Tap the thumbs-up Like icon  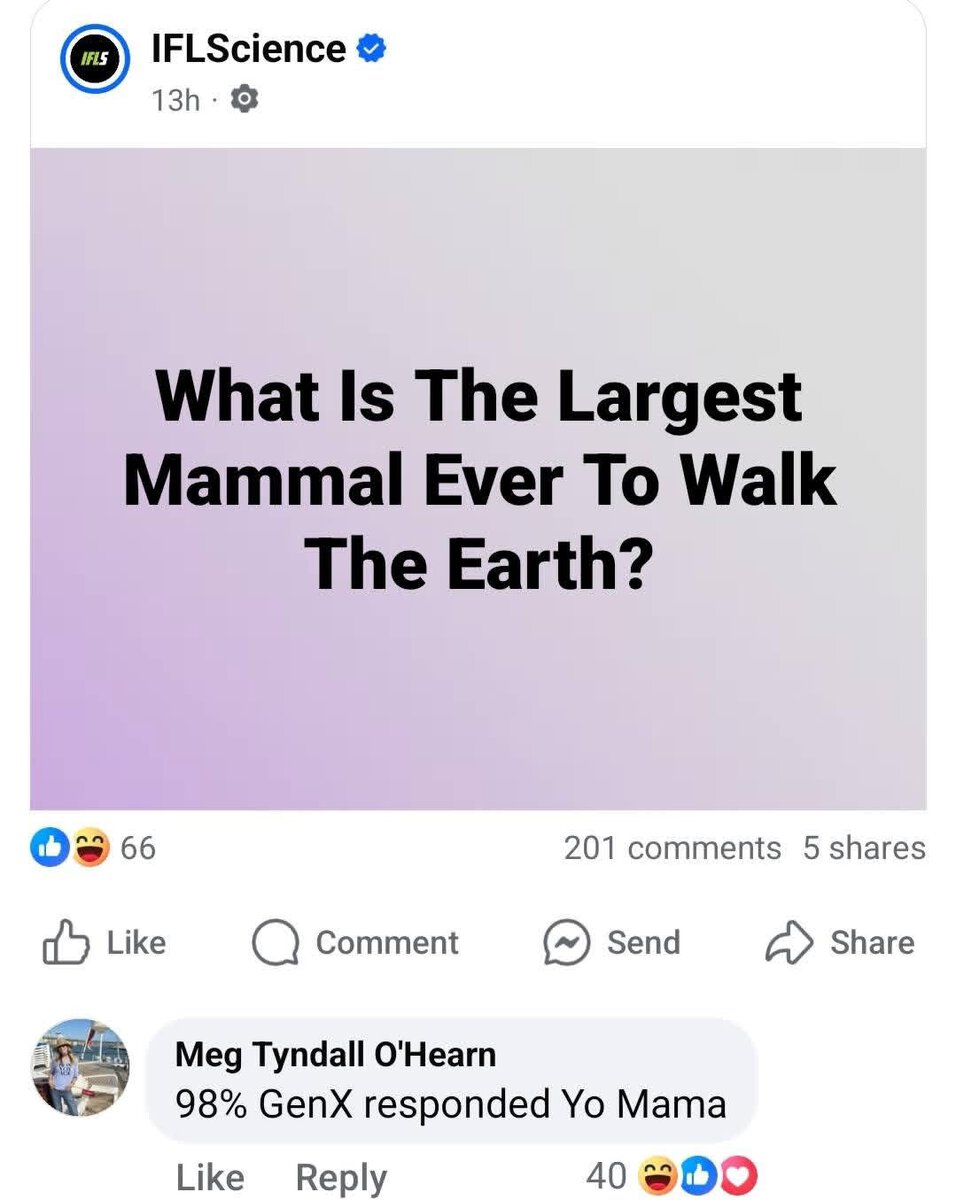62,943
